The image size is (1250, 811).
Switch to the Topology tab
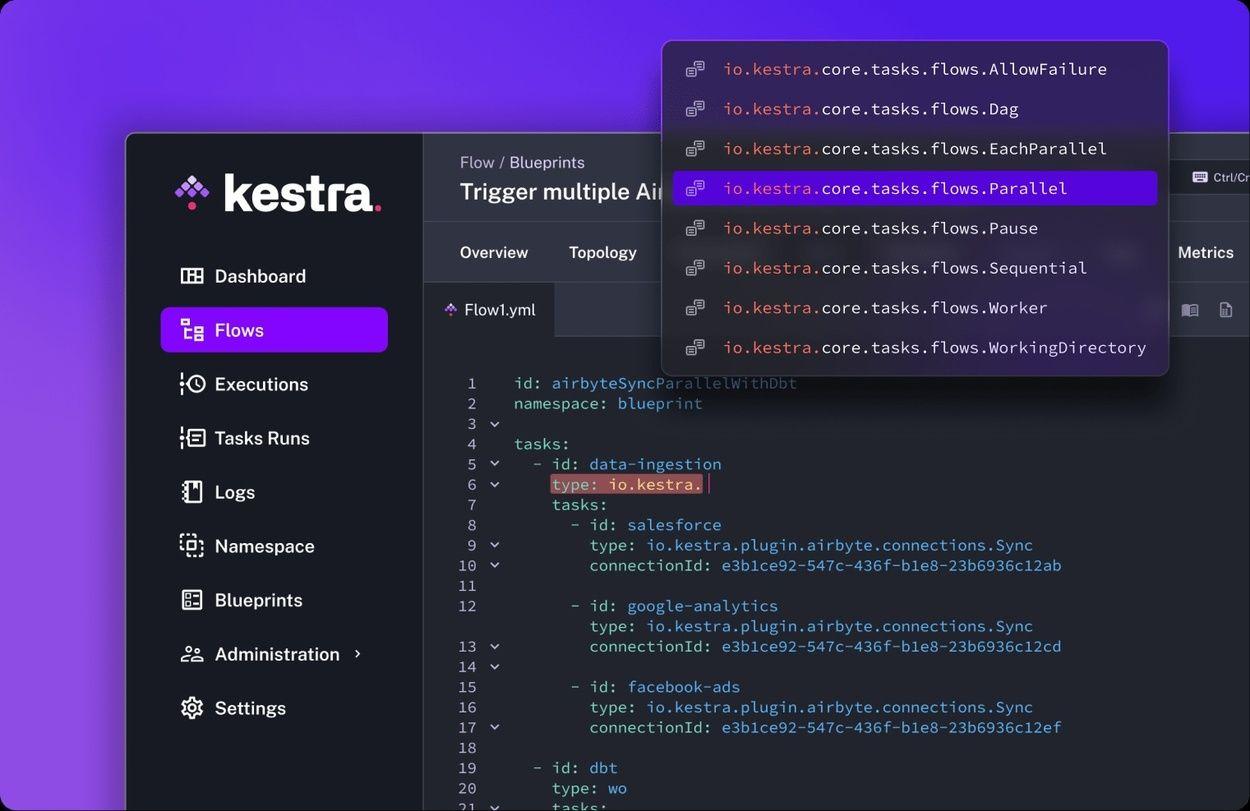point(602,252)
